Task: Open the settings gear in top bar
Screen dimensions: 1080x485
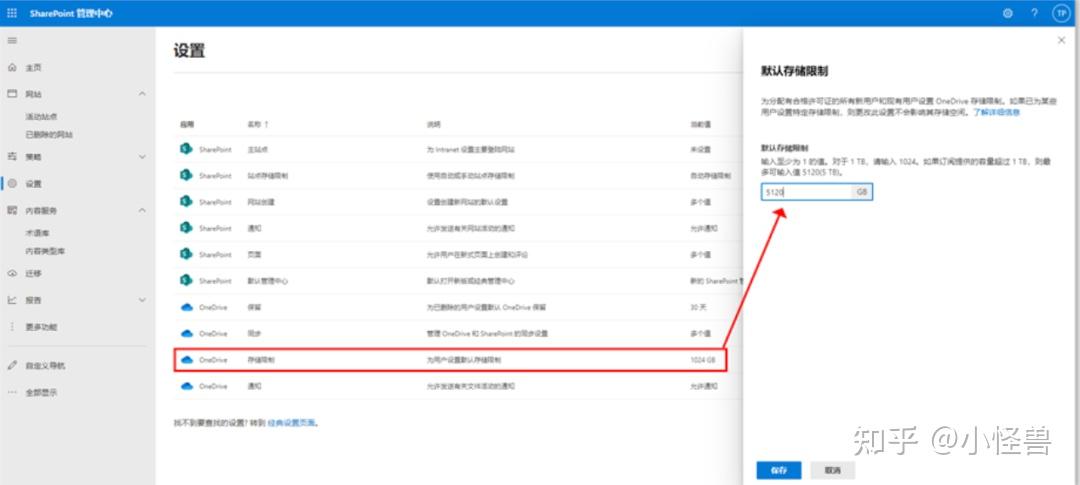Action: pyautogui.click(x=1008, y=13)
